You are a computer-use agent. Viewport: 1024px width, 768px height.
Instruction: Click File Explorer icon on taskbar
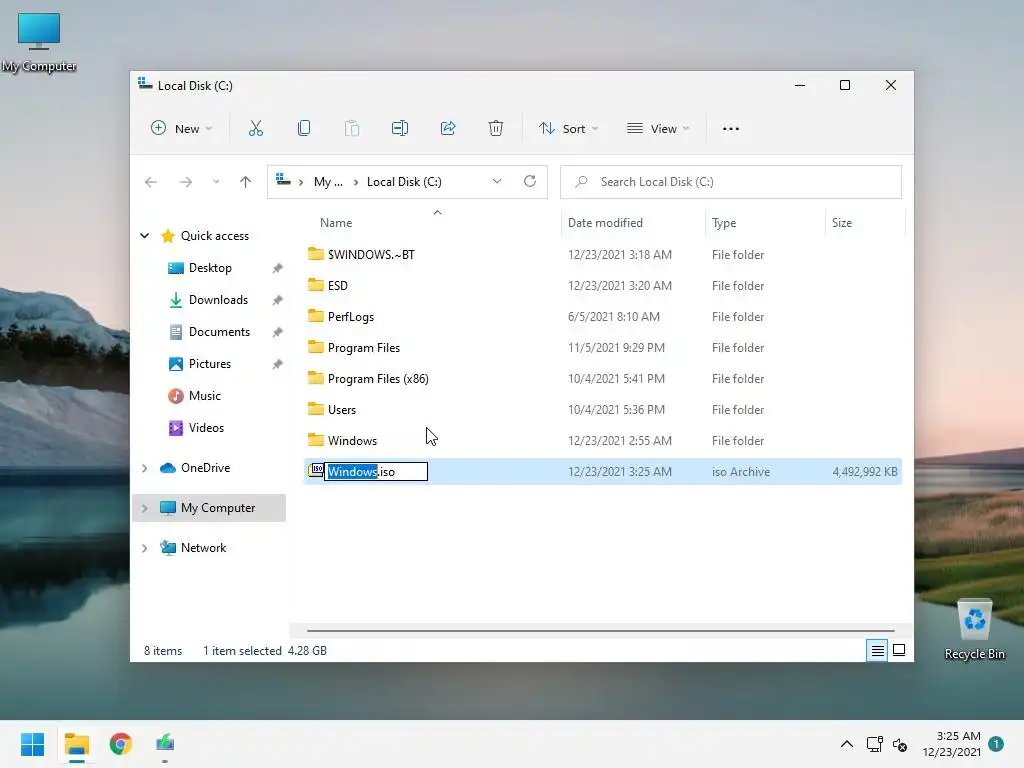click(77, 744)
